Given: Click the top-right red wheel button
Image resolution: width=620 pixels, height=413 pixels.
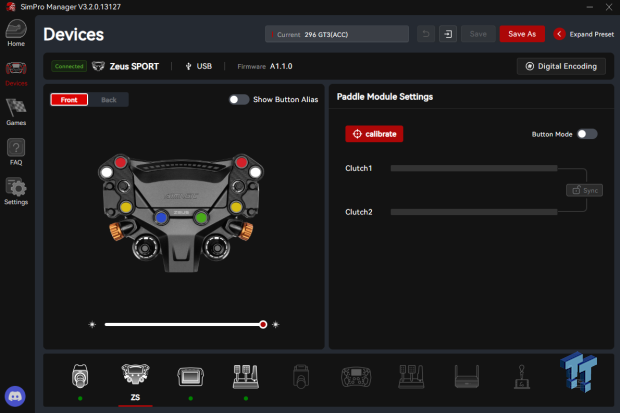Looking at the screenshot, I should [241, 162].
